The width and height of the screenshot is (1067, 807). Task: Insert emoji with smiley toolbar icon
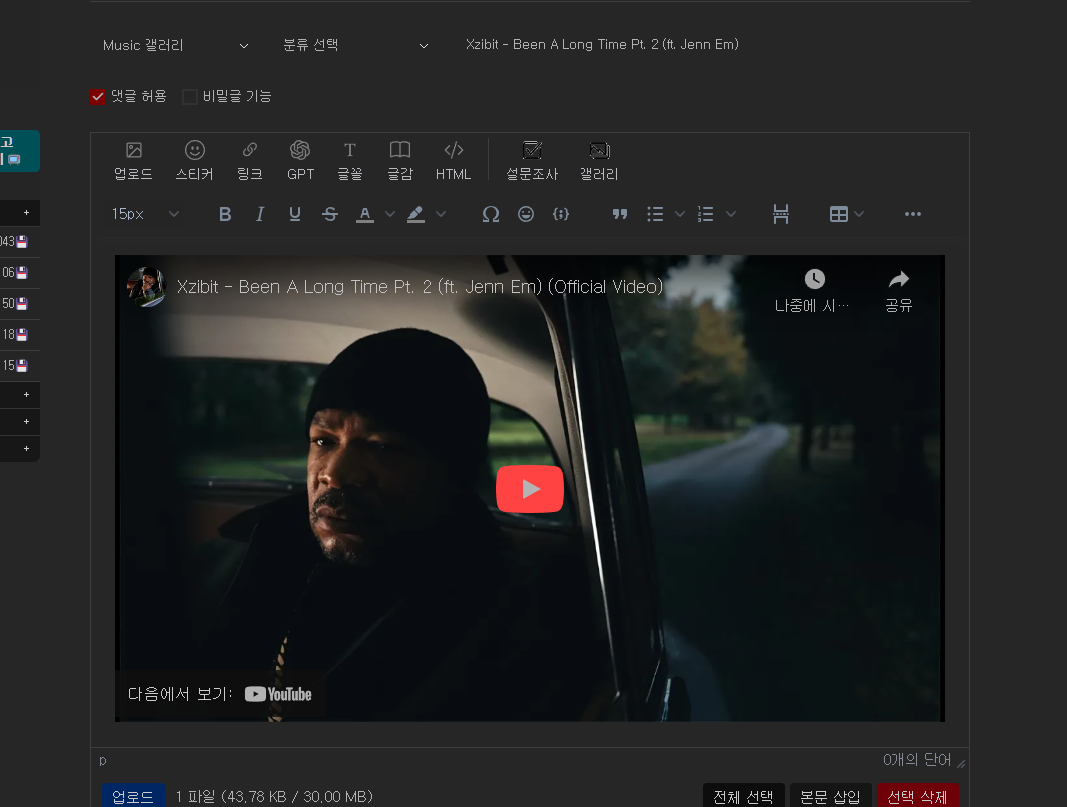coord(526,214)
